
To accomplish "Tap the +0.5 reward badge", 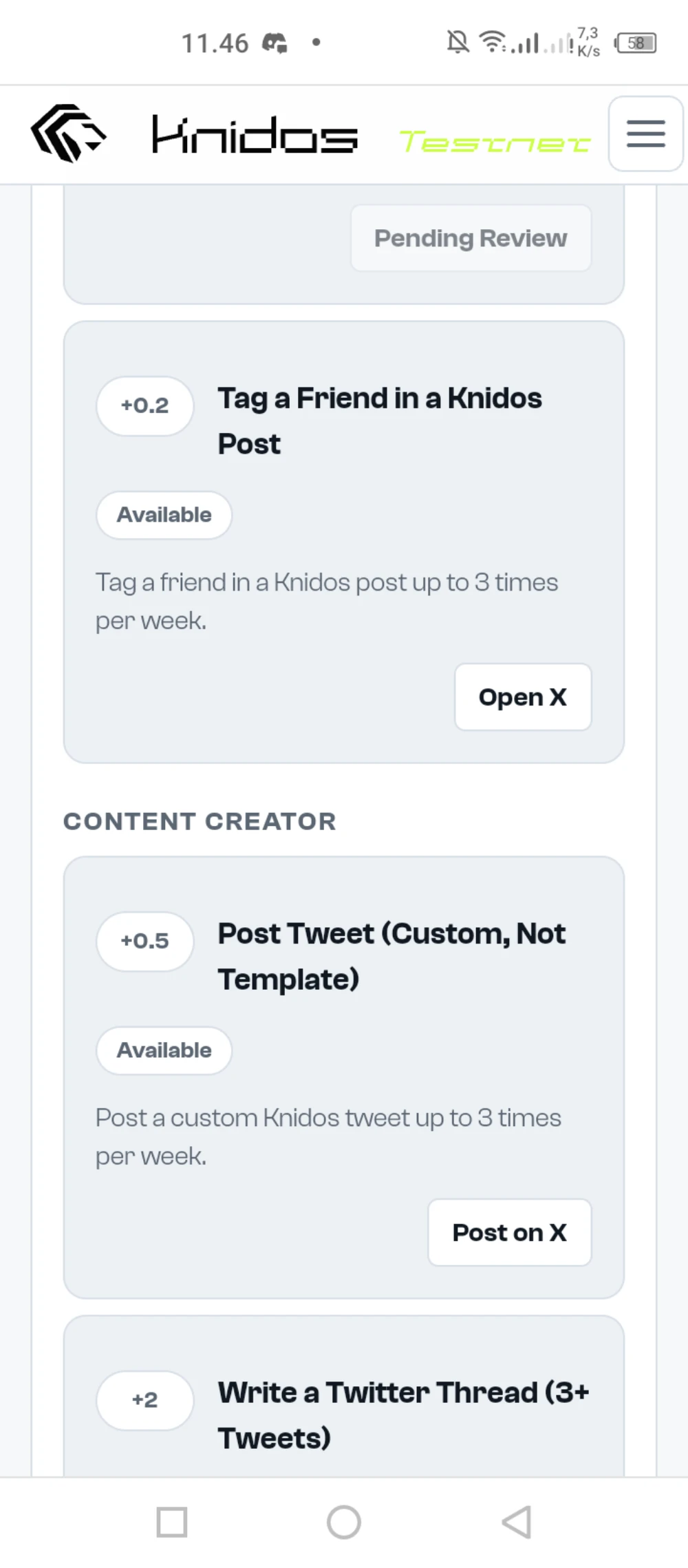I will pyautogui.click(x=144, y=941).
